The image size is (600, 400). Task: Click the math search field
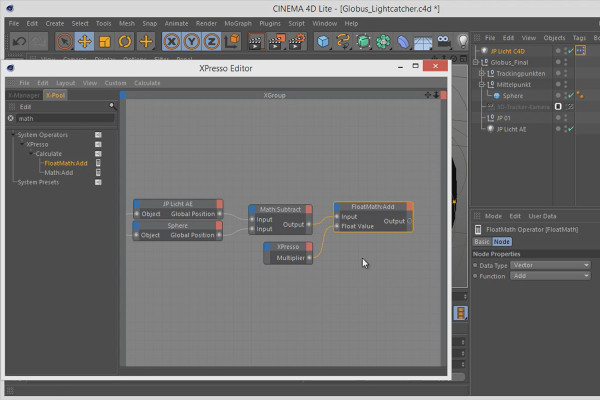click(x=65, y=119)
